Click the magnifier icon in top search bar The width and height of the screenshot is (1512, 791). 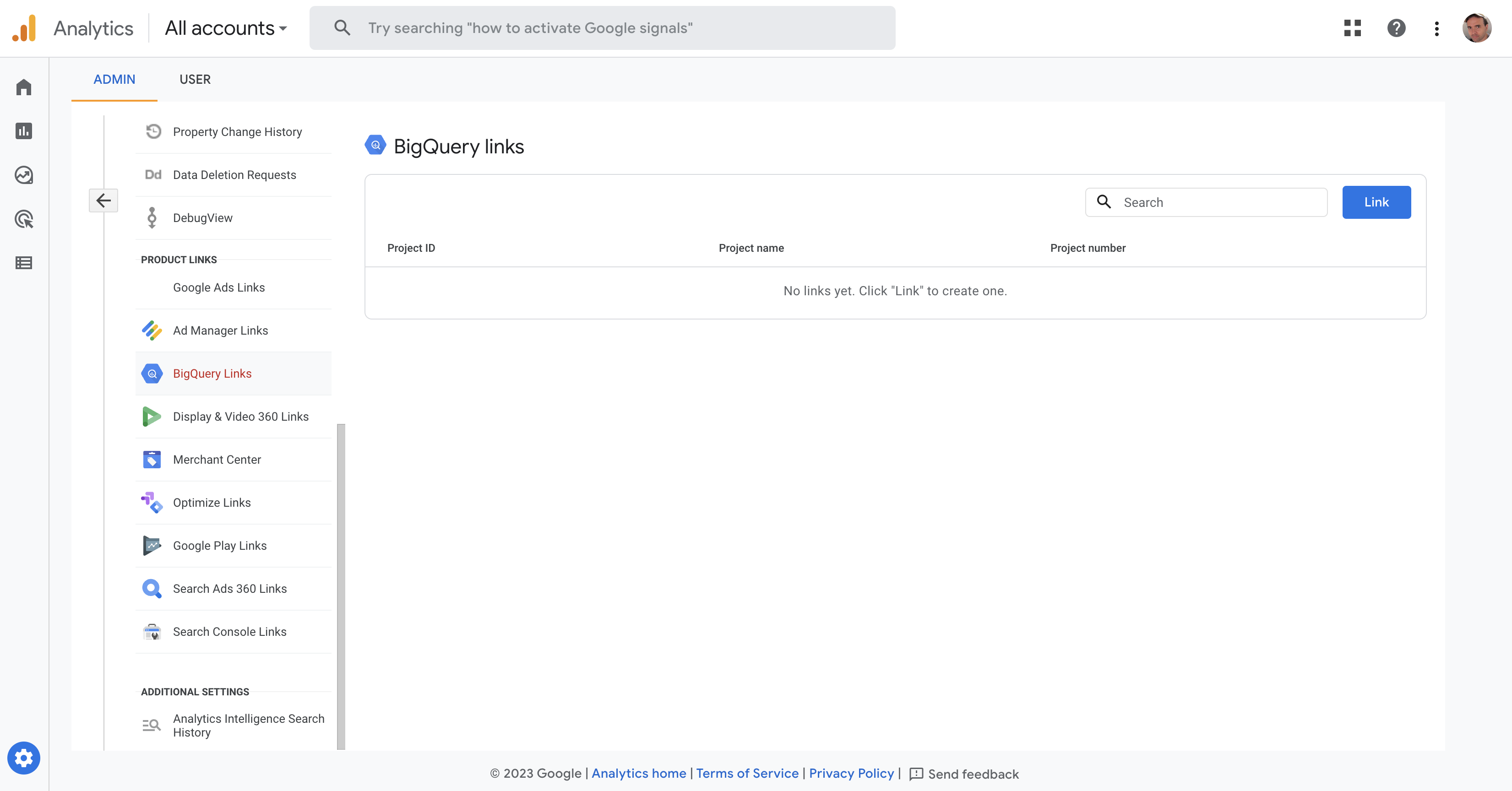pyautogui.click(x=342, y=27)
